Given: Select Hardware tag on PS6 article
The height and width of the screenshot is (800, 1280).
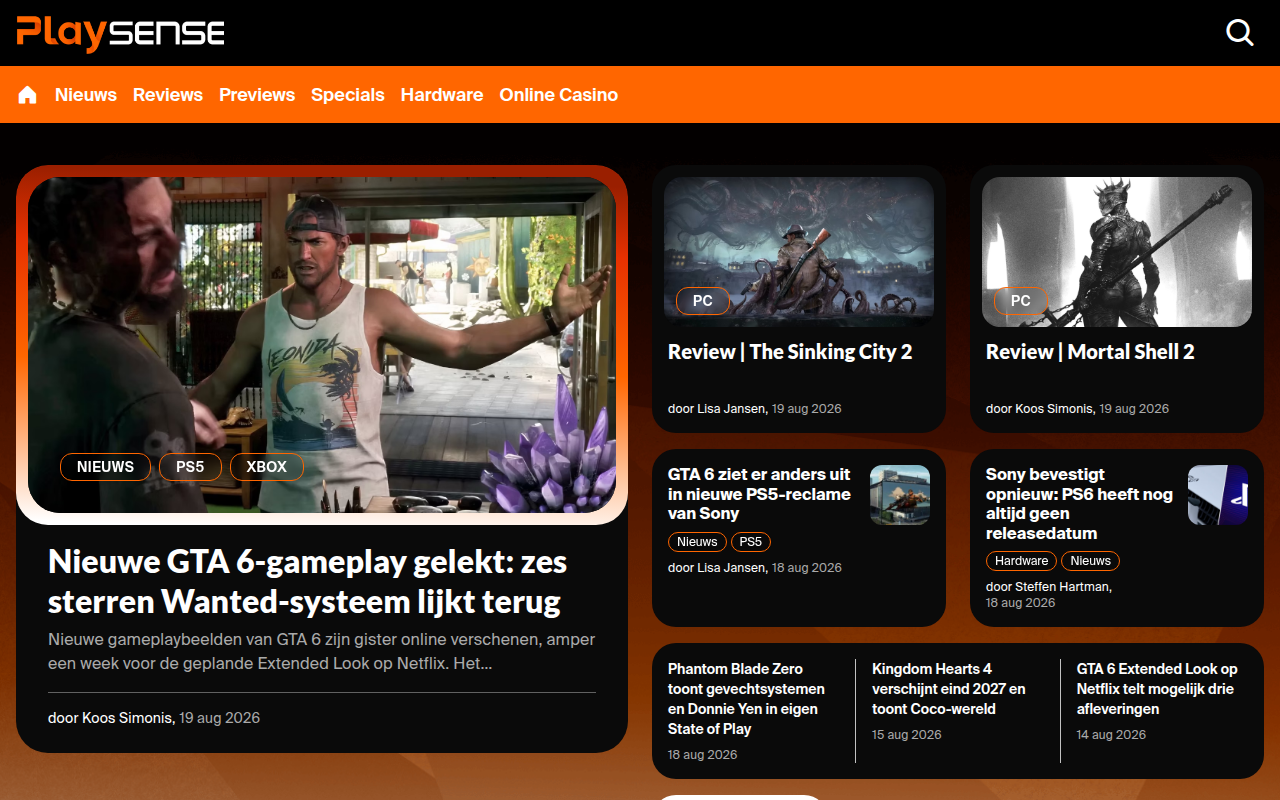Looking at the screenshot, I should pyautogui.click(x=1022, y=561).
